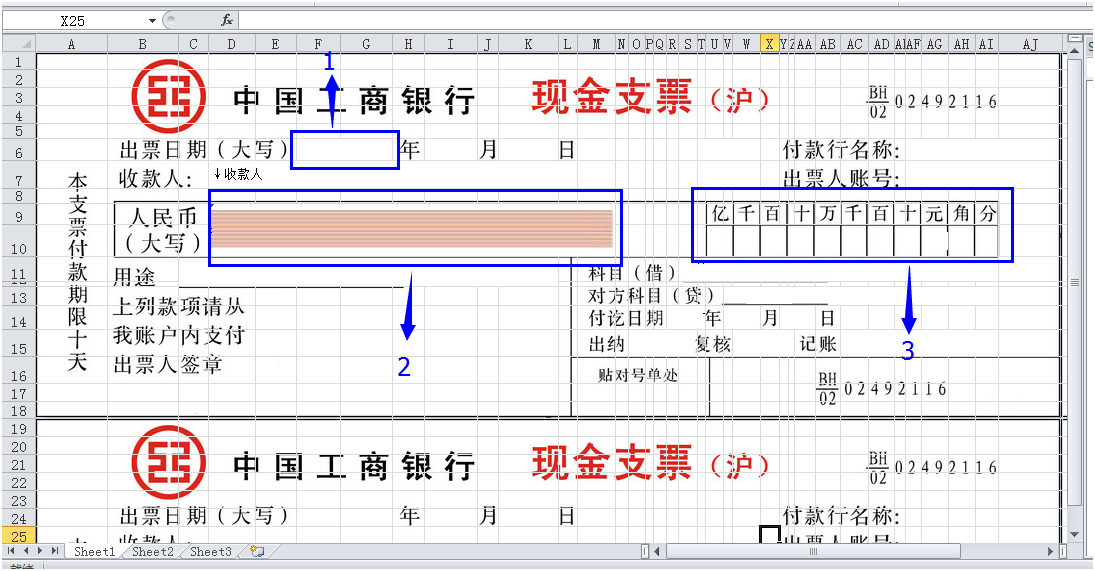The width and height of the screenshot is (1095, 571).
Task: Select highlighted column X header
Action: (x=769, y=44)
